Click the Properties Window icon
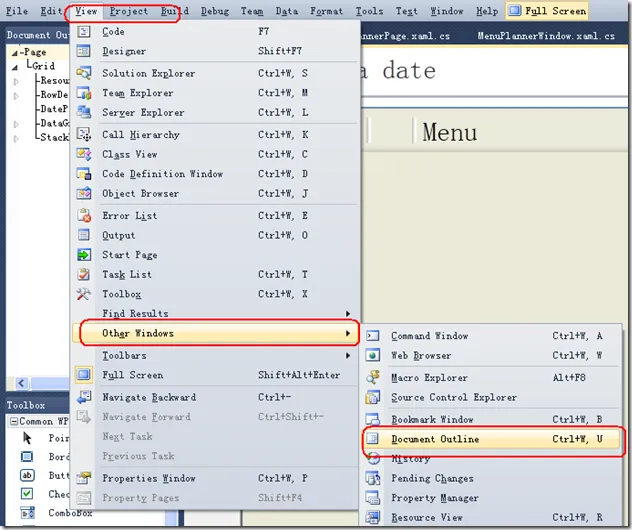This screenshot has width=632, height=530. (x=84, y=478)
